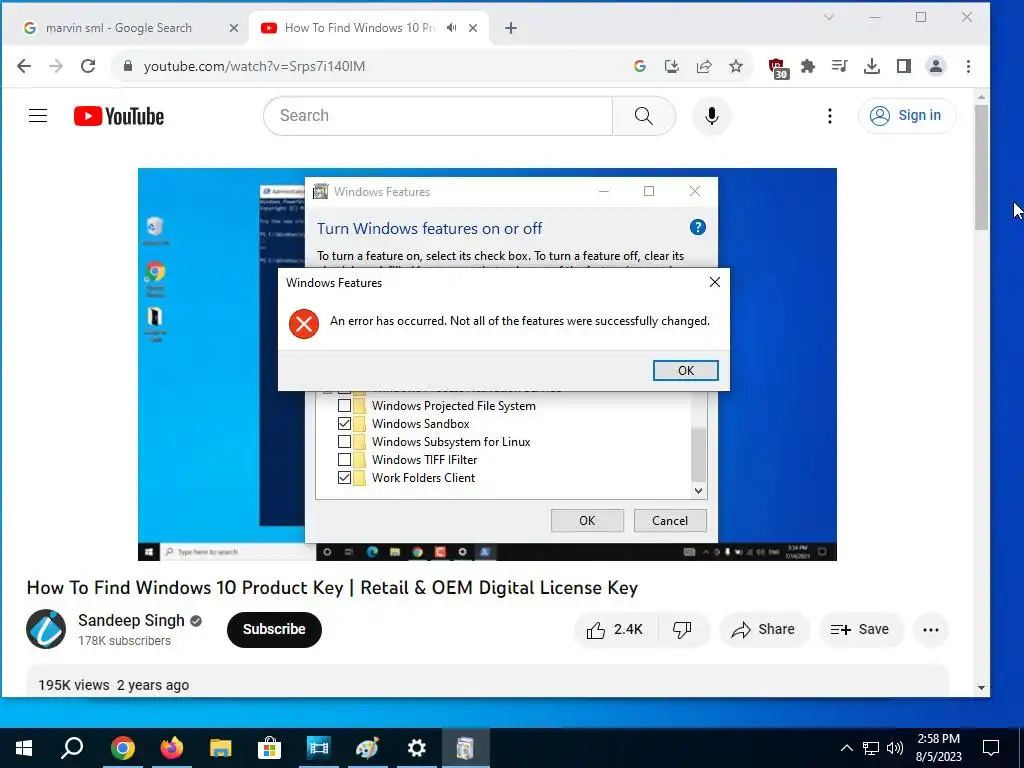
Task: Click the URL address bar
Action: coord(372,66)
